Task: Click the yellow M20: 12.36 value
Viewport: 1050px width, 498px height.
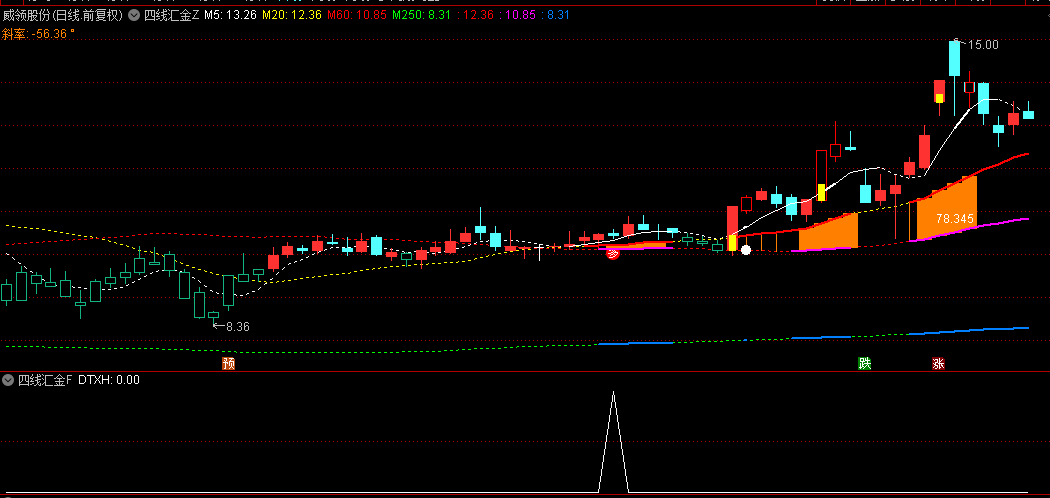Action: [x=291, y=15]
